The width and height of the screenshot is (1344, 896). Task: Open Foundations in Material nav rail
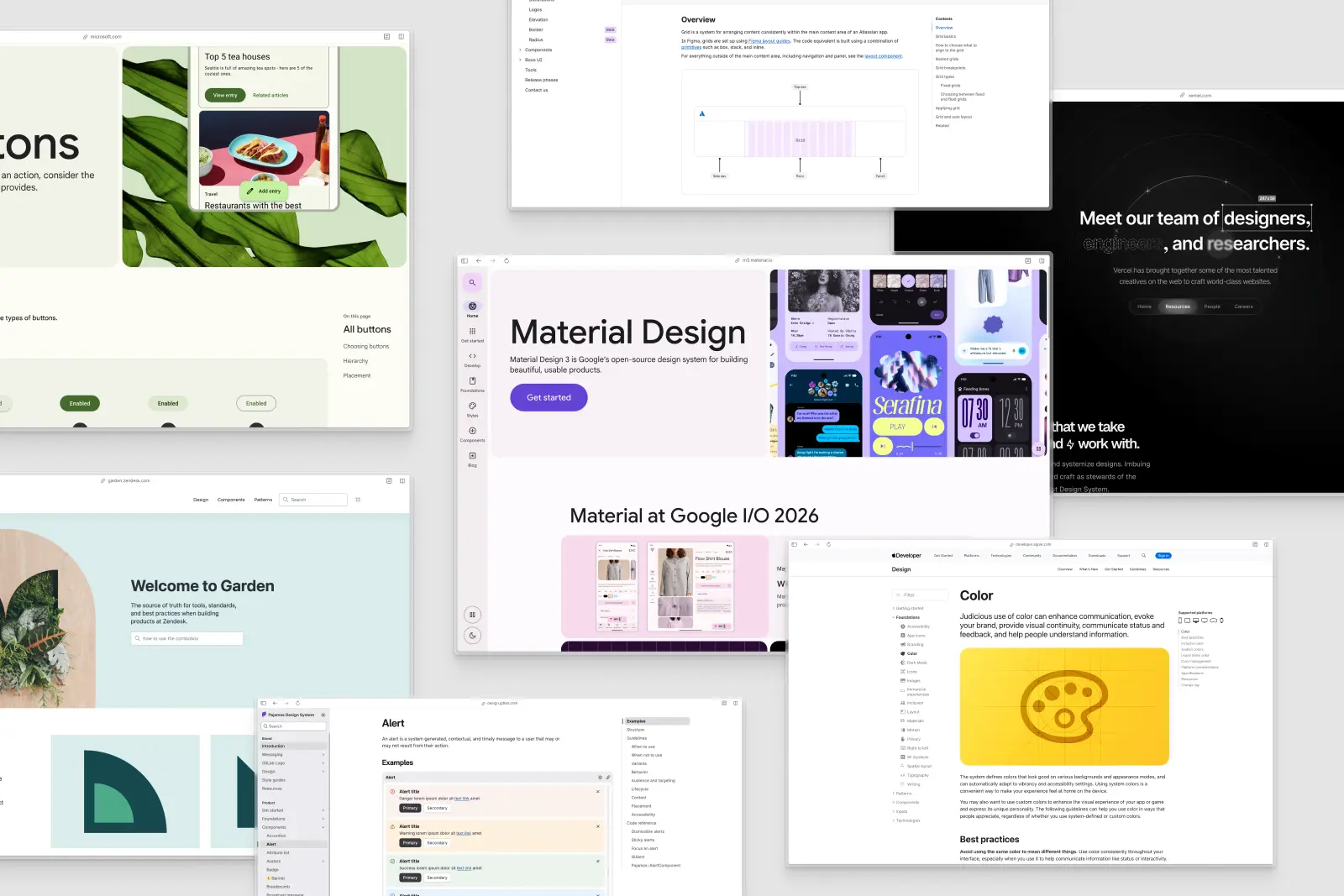(x=472, y=384)
